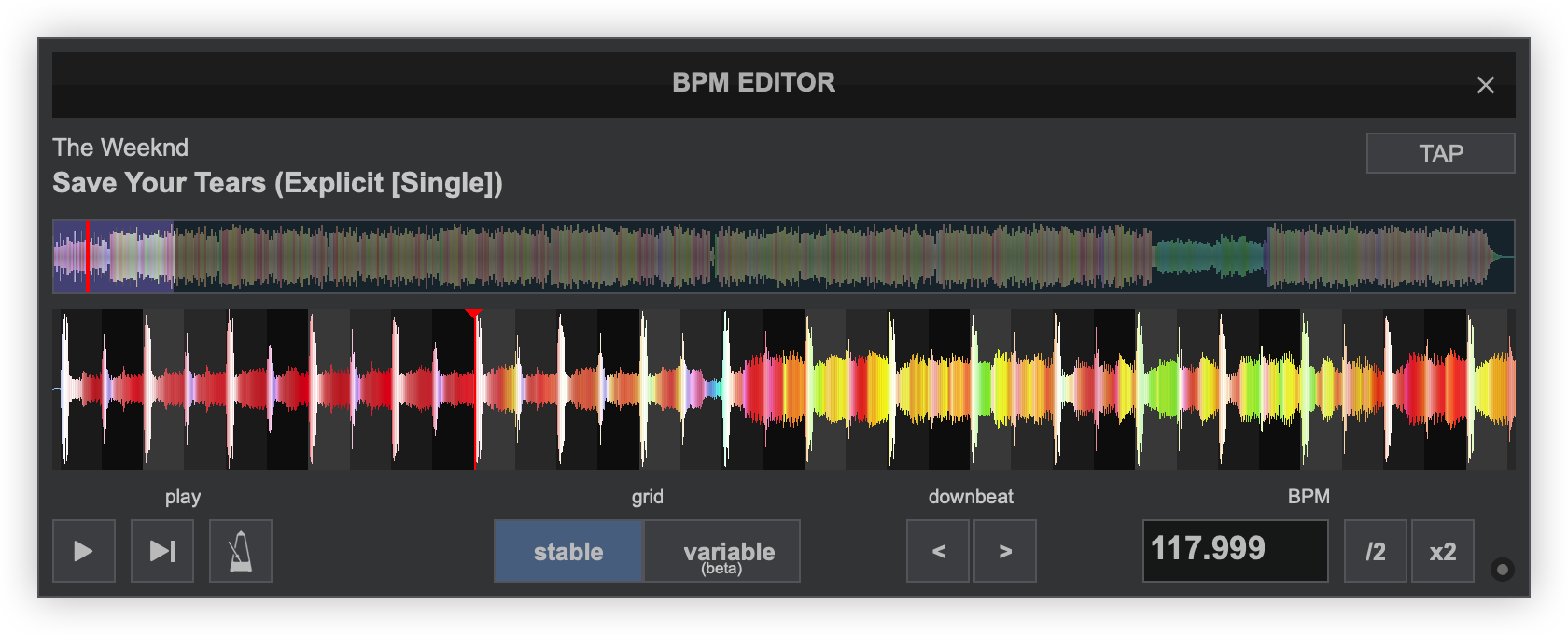Halve the BPM with /2 button
This screenshot has height=635, width=1568.
click(1375, 551)
